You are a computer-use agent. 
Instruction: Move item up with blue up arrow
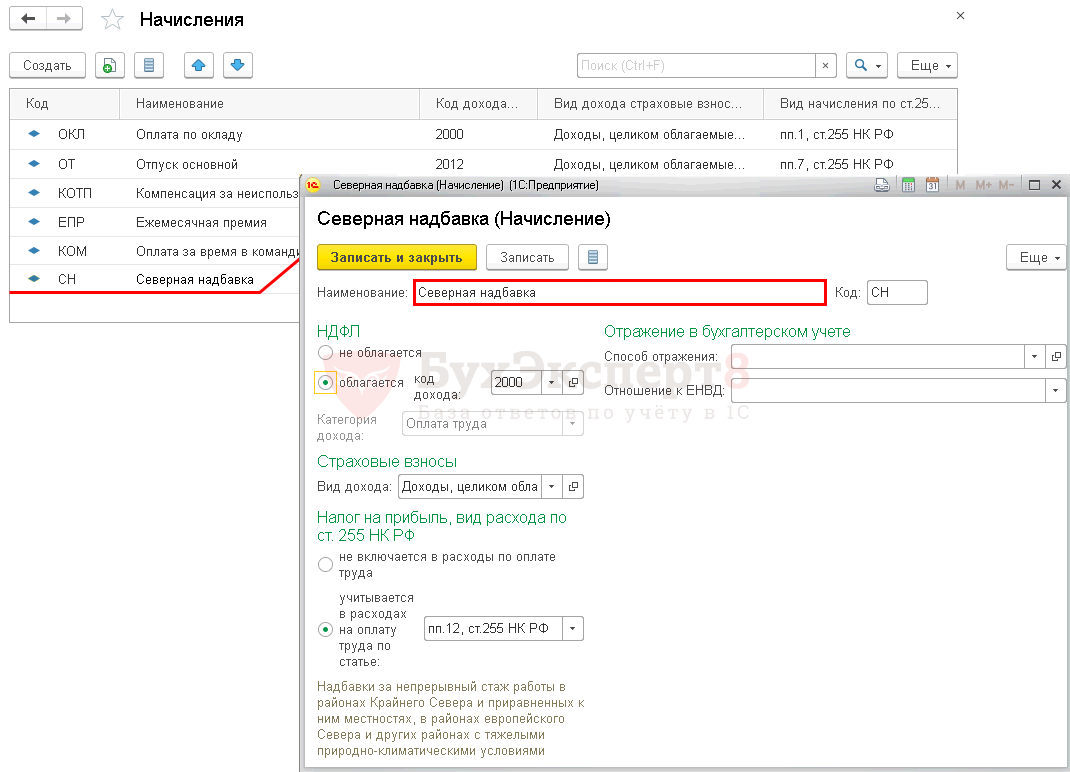[199, 65]
